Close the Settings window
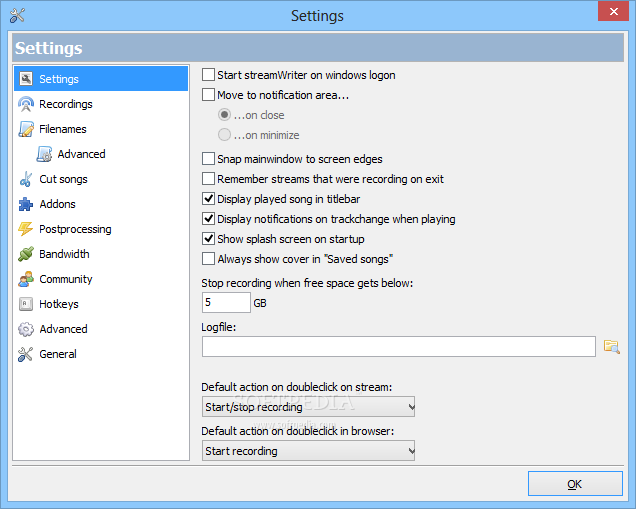636x509 pixels. coord(614,12)
